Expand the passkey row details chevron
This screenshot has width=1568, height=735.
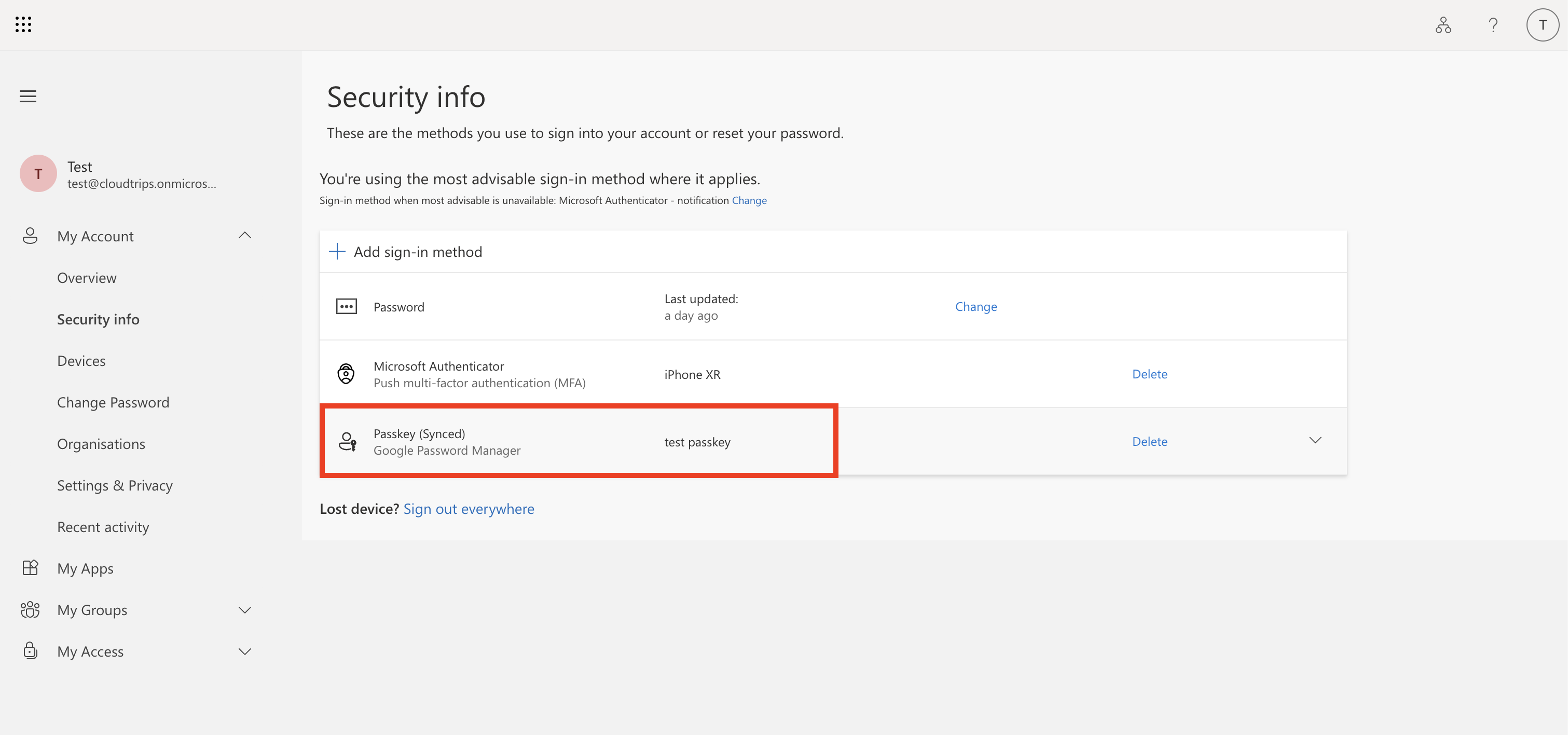tap(1315, 440)
